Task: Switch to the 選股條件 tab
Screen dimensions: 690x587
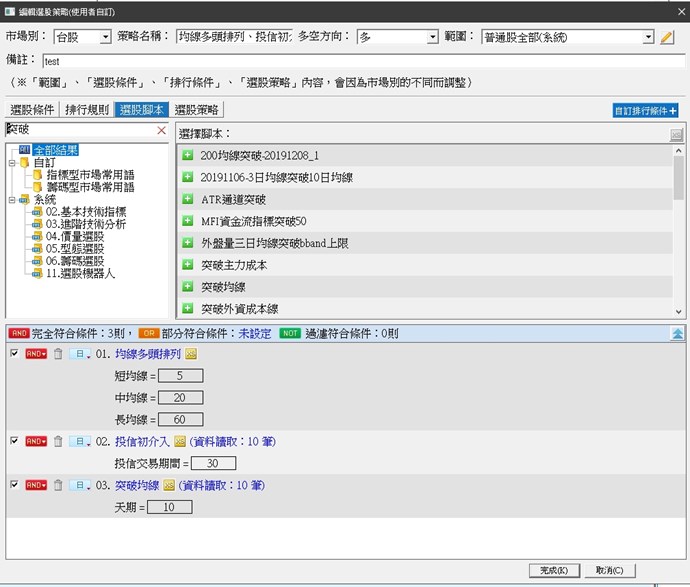Action: (32, 110)
